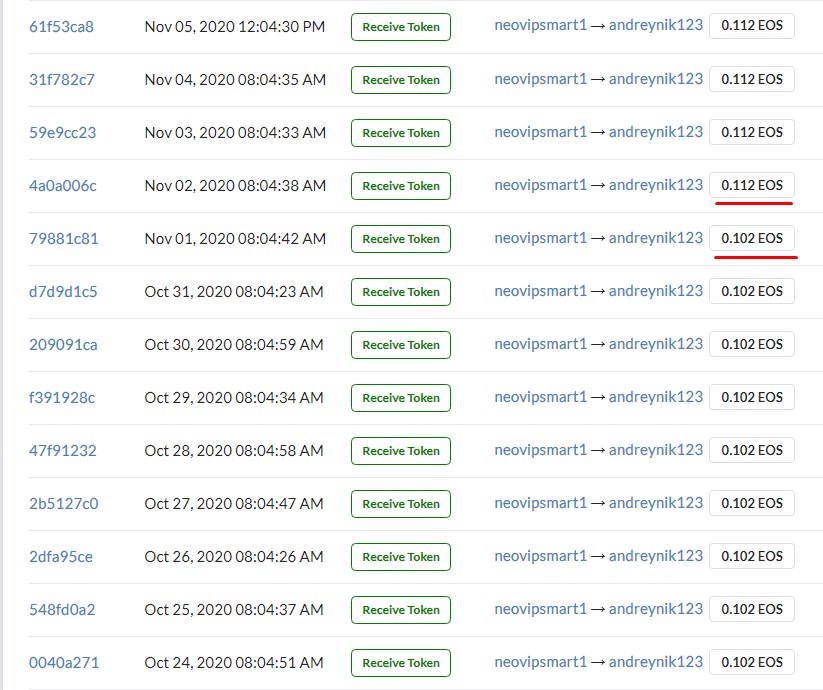Open andreynik123 account on Nov 03 row
The width and height of the screenshot is (823, 690).
point(656,132)
